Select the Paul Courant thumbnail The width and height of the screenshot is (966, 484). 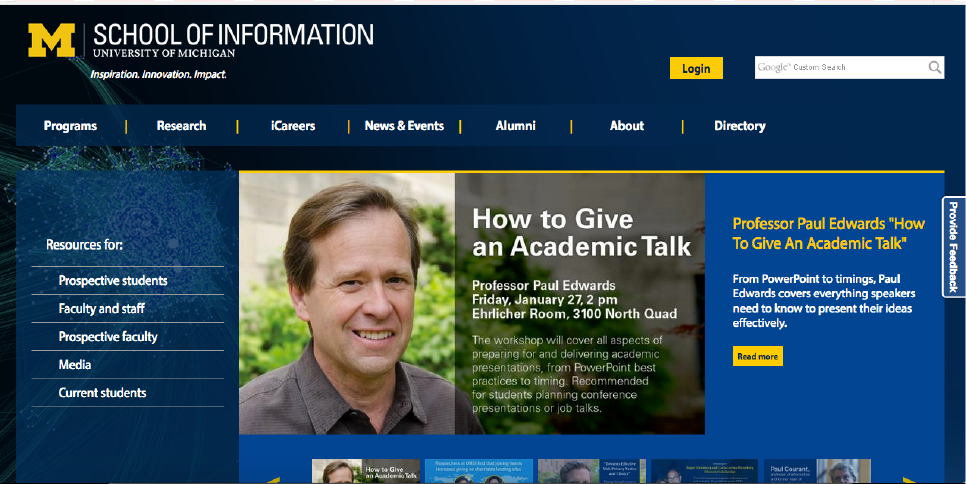point(818,471)
